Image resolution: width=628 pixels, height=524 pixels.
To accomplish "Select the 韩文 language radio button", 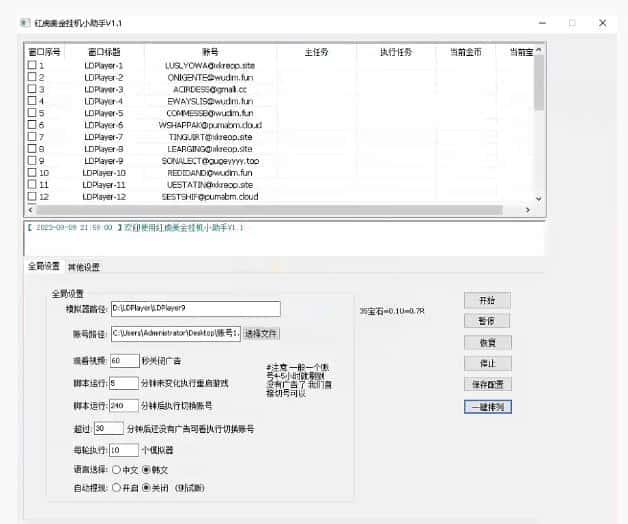I will [x=146, y=468].
